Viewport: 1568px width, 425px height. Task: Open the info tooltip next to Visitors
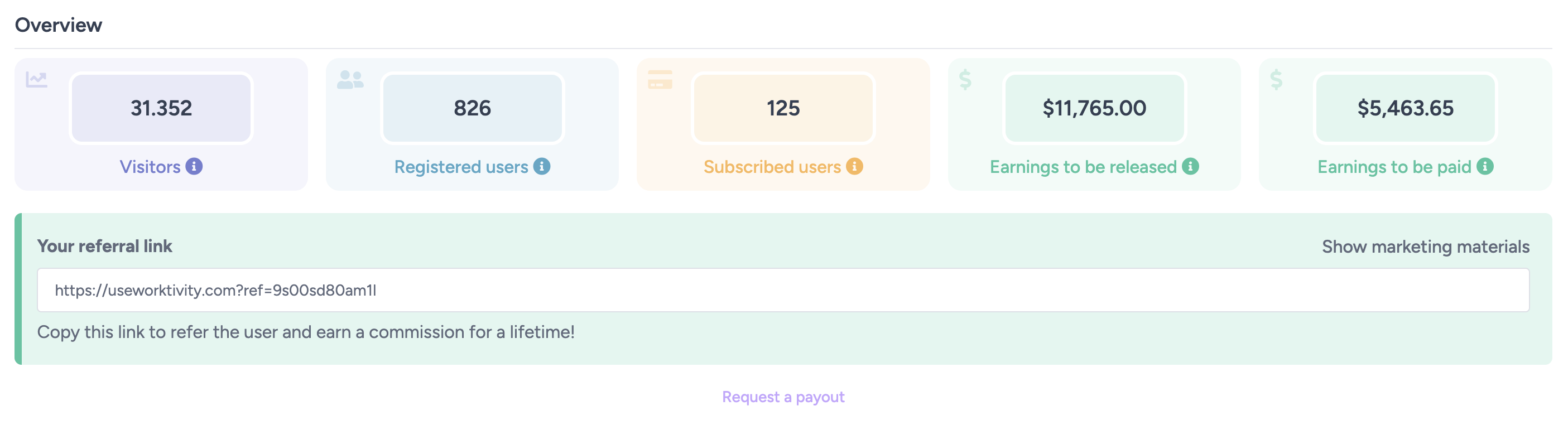tap(194, 166)
